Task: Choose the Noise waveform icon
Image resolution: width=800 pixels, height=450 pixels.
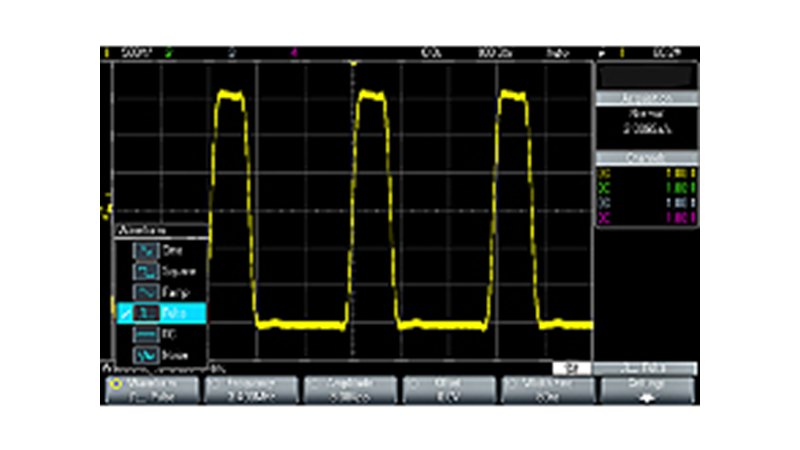Action: point(148,354)
